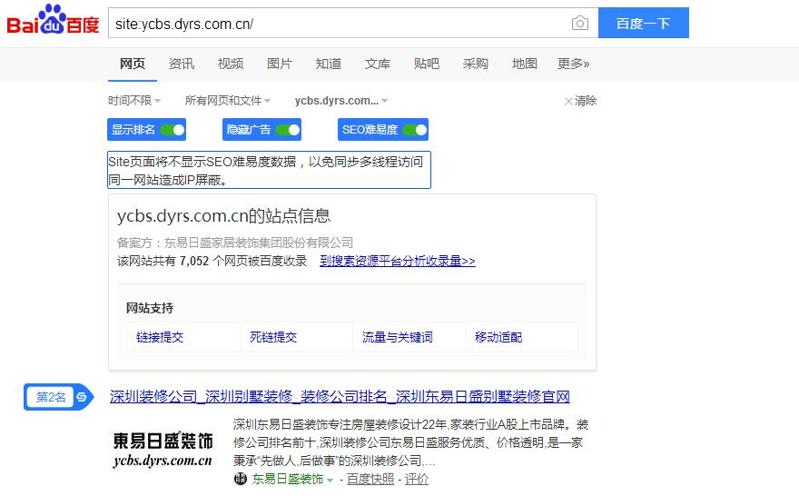Open the 流量与关键词 link

pos(397,337)
